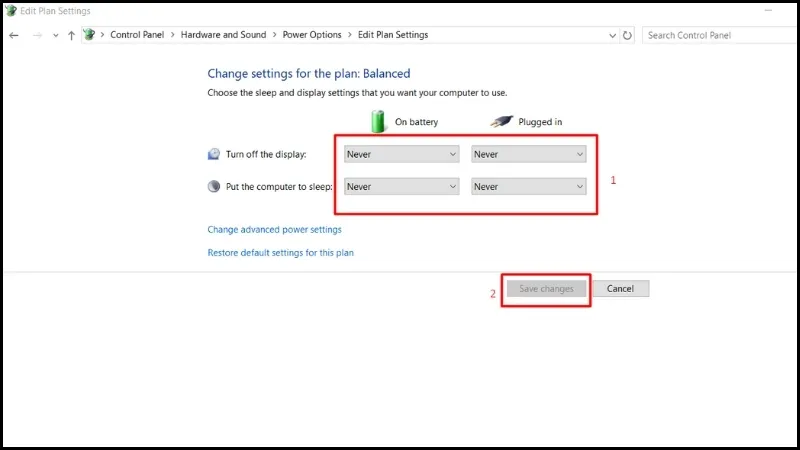Expand sleep dropdown under Plugged in
The width and height of the screenshot is (800, 450).
tap(529, 186)
